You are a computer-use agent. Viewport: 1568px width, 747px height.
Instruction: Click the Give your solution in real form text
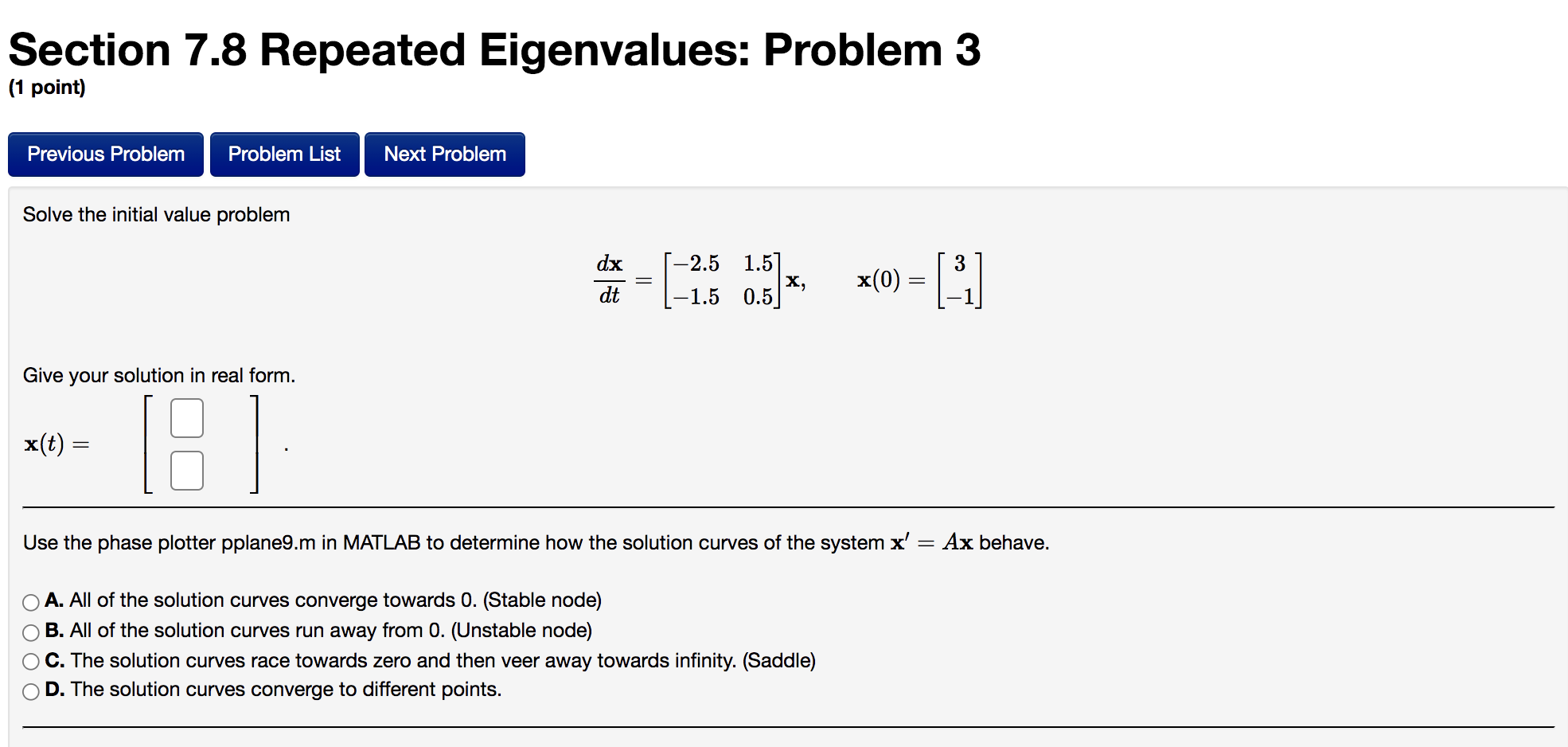(159, 375)
